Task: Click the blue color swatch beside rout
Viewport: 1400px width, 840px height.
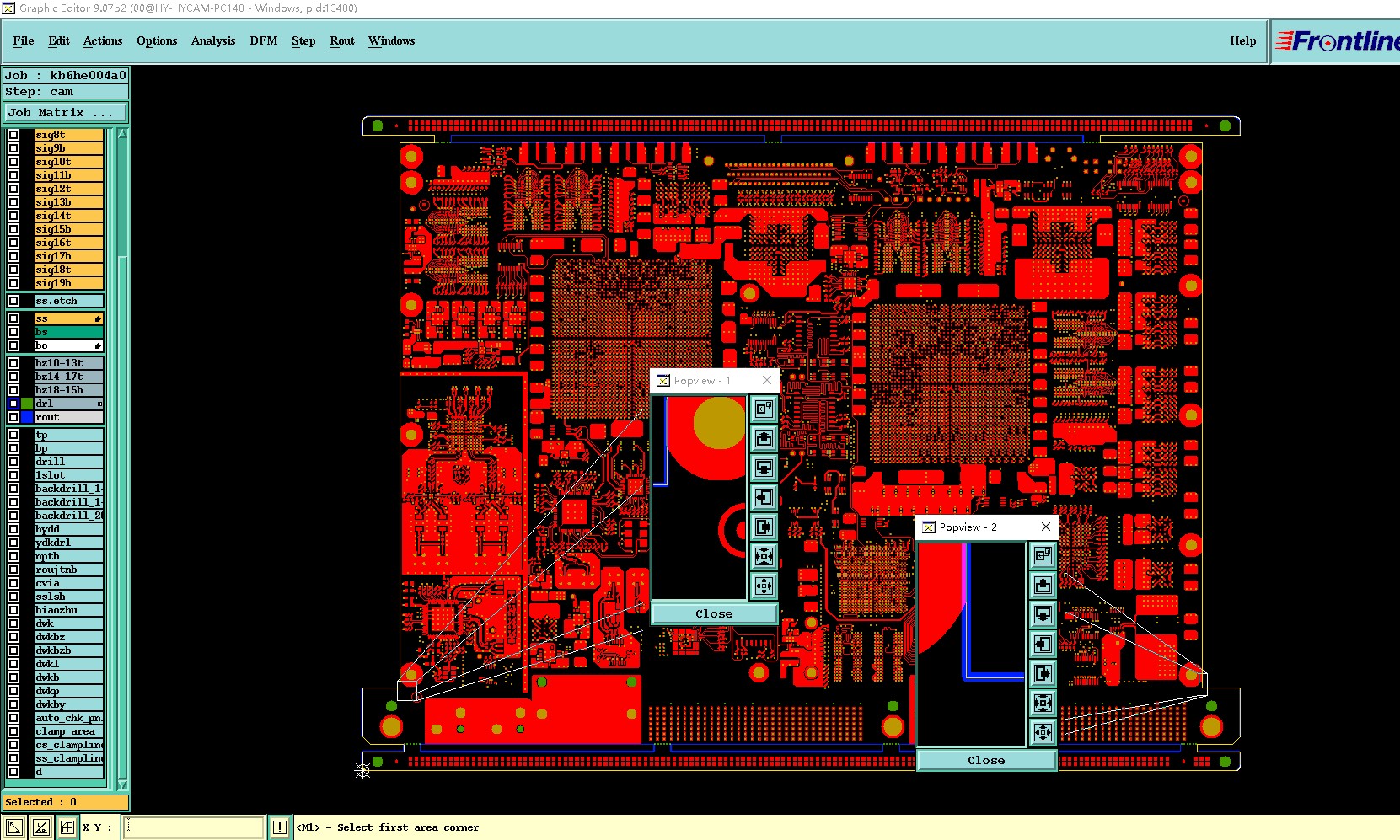Action: (x=27, y=417)
